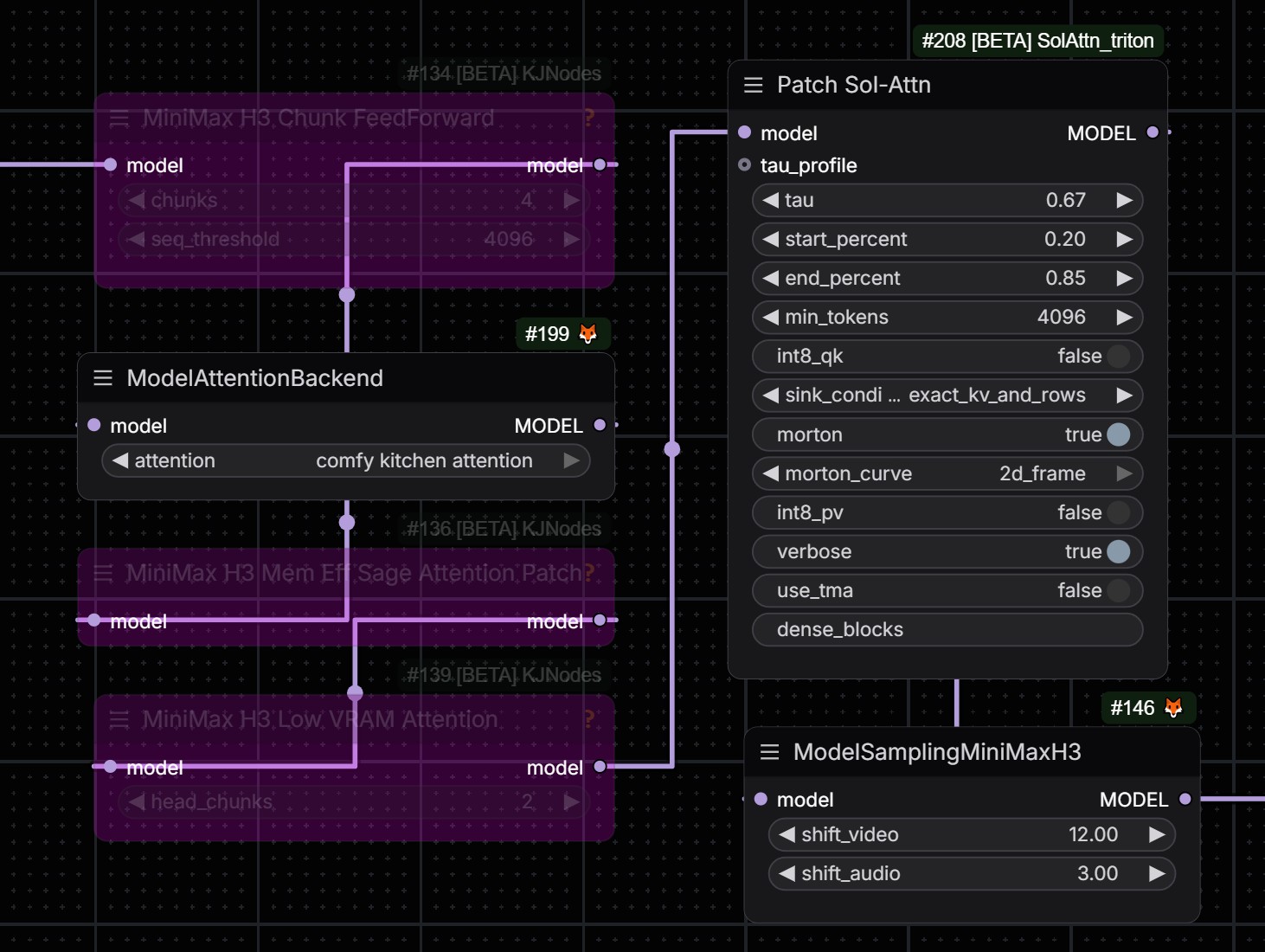The image size is (1265, 952).
Task: Select previous attention option with the left arrow
Action: [x=120, y=460]
